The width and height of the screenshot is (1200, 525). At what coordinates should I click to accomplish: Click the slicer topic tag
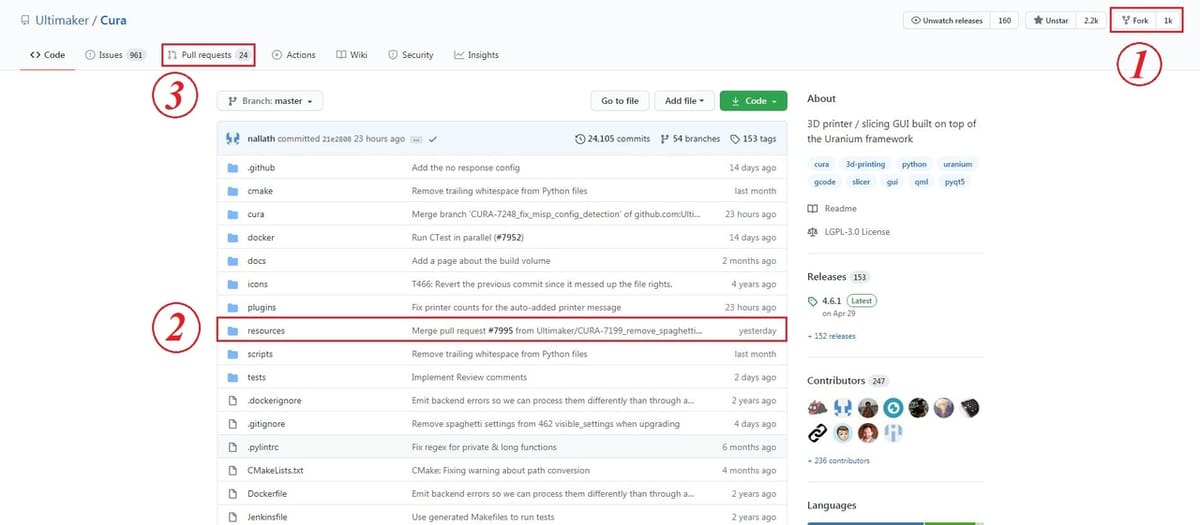tap(859, 182)
